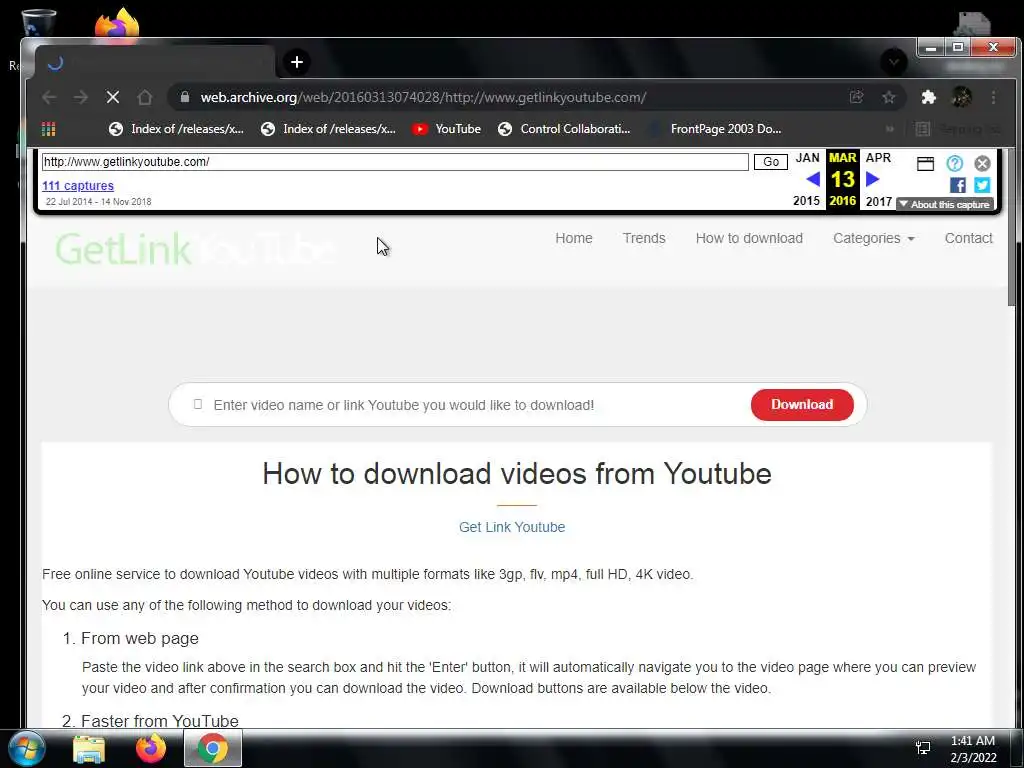The height and width of the screenshot is (768, 1024).
Task: Open the Wayback calendar view icon
Action: click(x=925, y=164)
